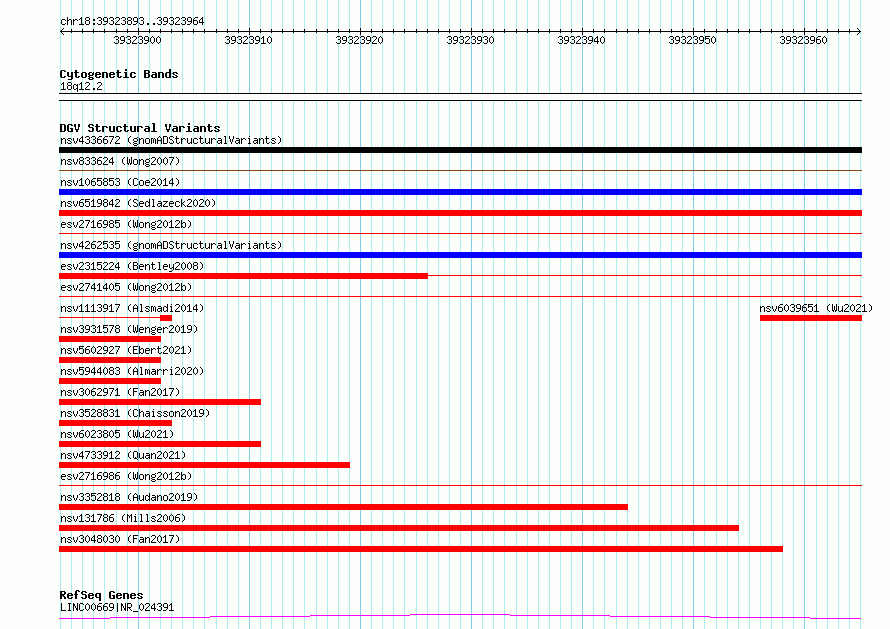
Task: Select the red nsv3352818 Audano2019 bar
Action: tap(343, 507)
